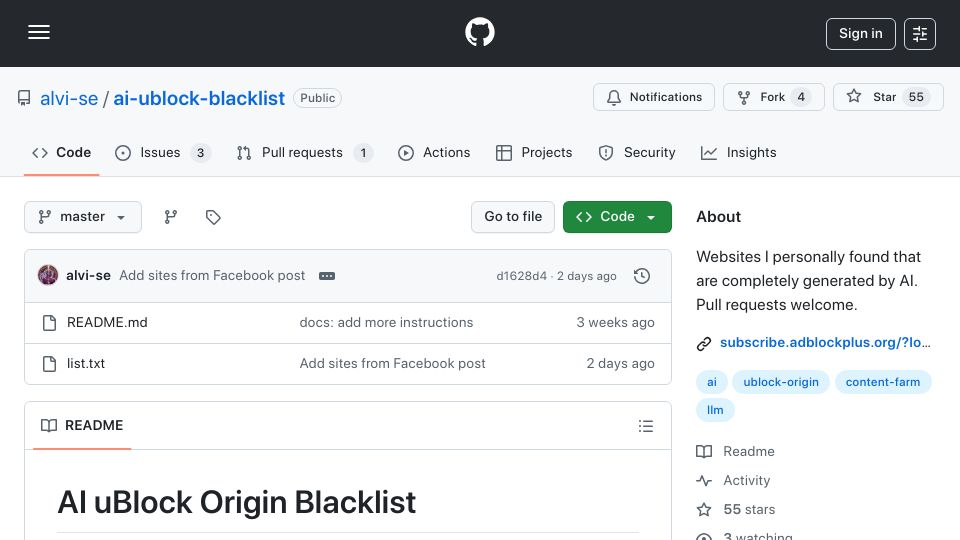Screen dimensions: 960x540
Task: Open the ai-ublock-blacklist repository link
Action: pos(199,98)
